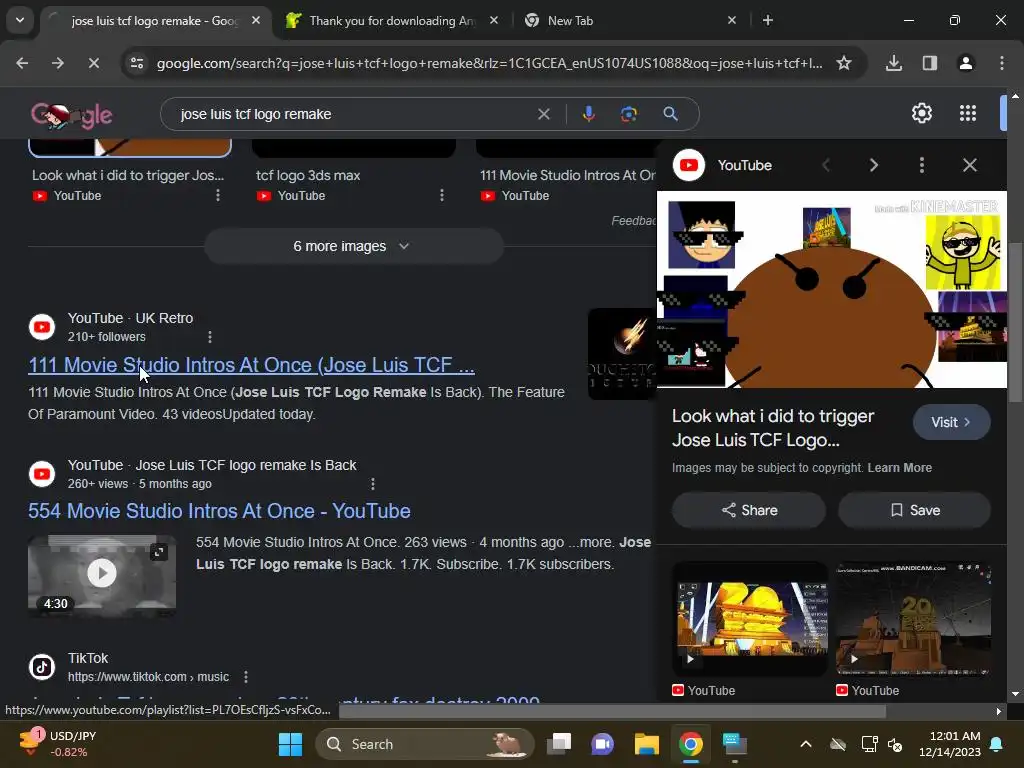Close the YouTube image preview panel
This screenshot has height=768, width=1024.
[970, 165]
